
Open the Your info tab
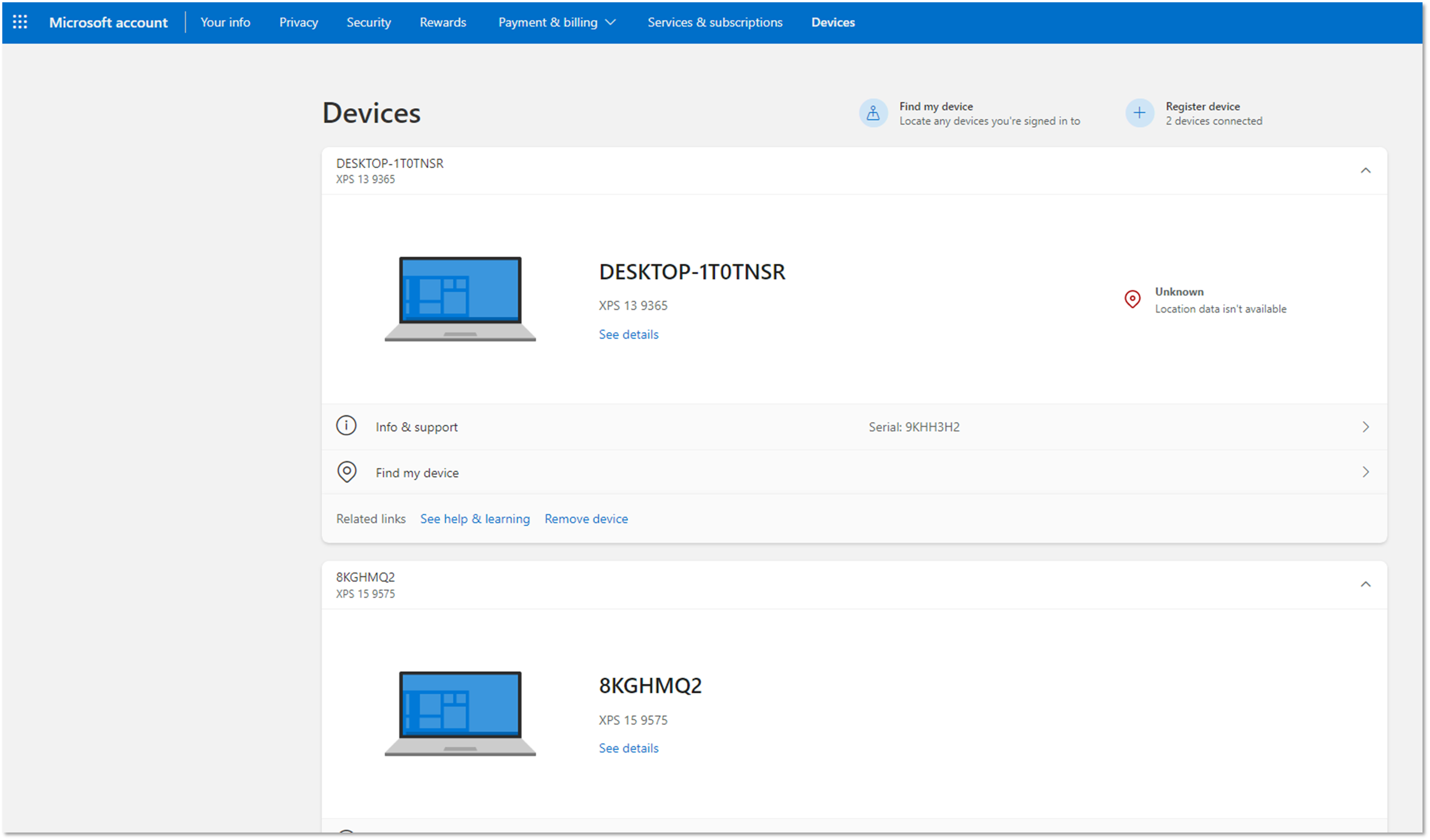point(225,22)
